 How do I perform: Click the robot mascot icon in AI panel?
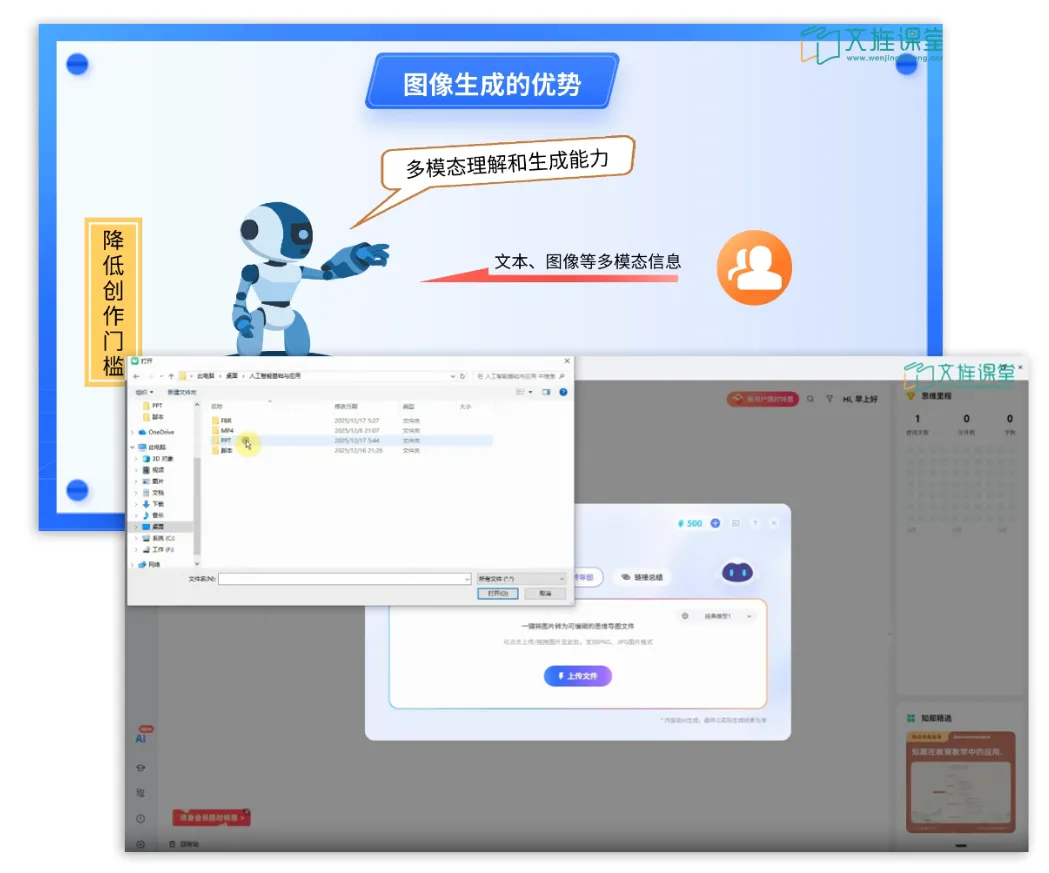point(737,572)
